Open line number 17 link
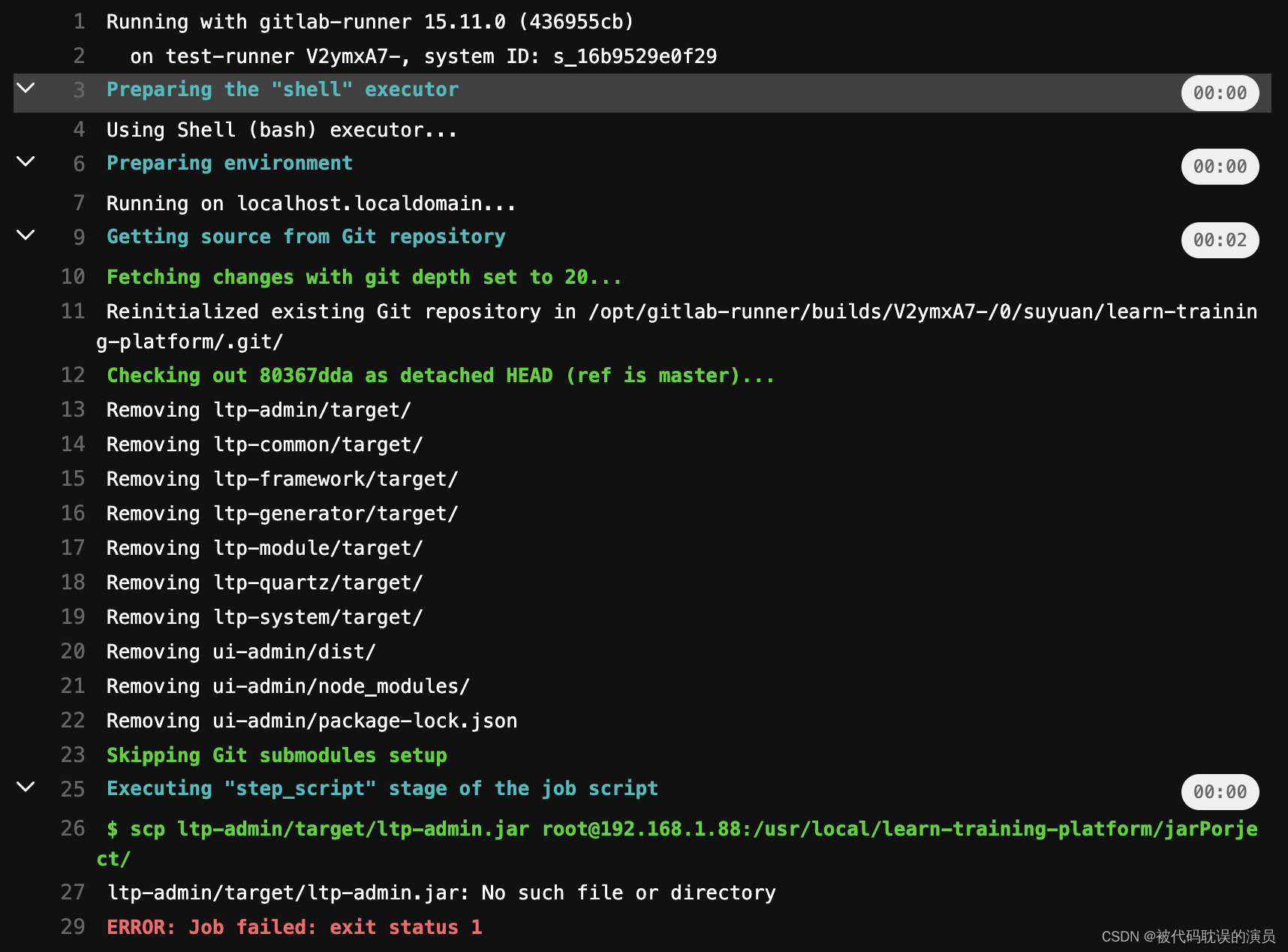Screen dimensions: 1288x952 tap(73, 548)
